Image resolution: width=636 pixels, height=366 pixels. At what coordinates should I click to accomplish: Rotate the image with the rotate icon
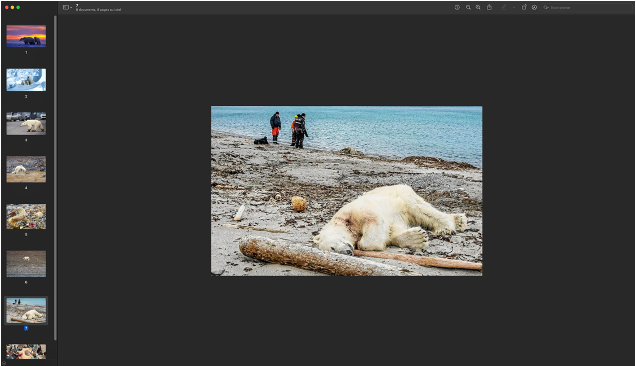click(524, 7)
